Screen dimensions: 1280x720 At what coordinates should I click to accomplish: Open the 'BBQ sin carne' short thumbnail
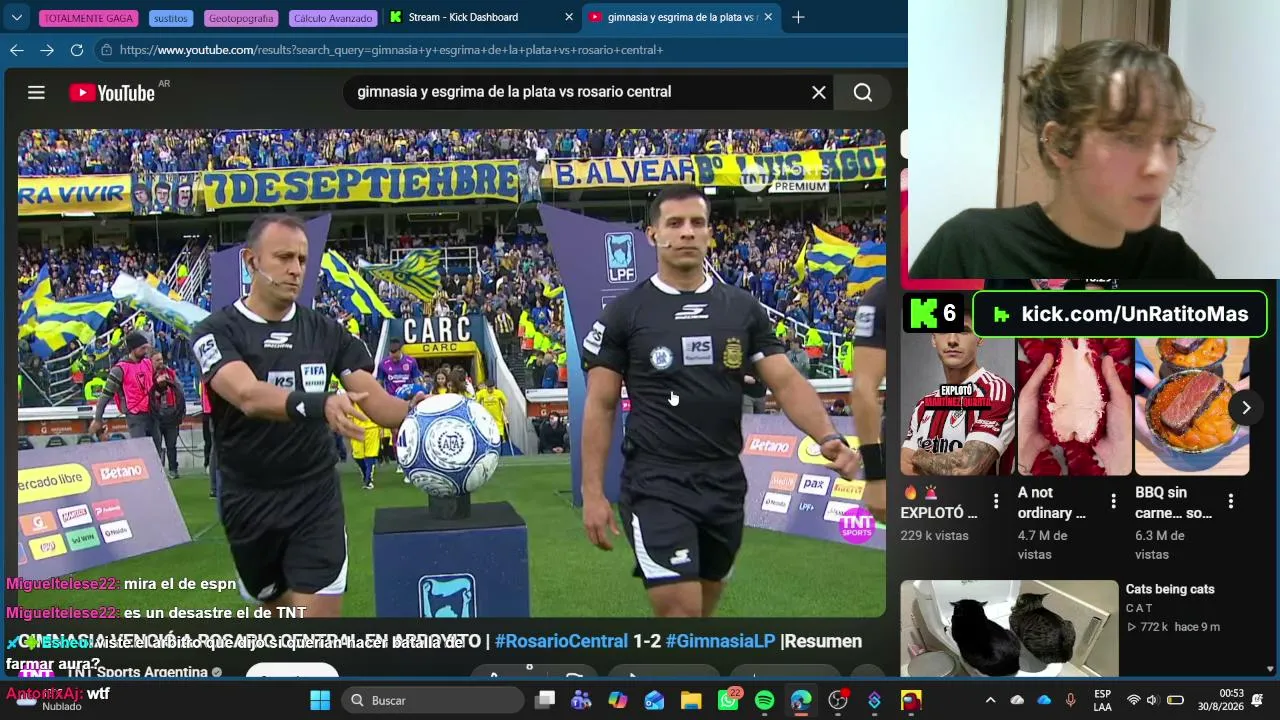coord(1192,407)
